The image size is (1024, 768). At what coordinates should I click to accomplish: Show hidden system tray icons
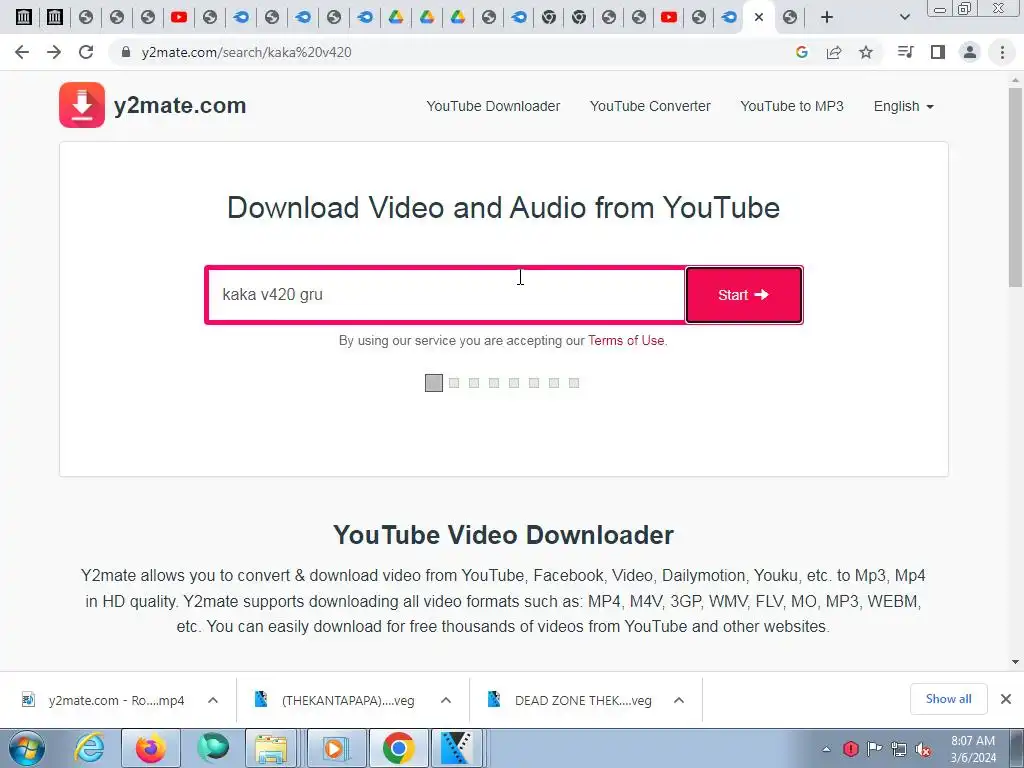point(826,749)
